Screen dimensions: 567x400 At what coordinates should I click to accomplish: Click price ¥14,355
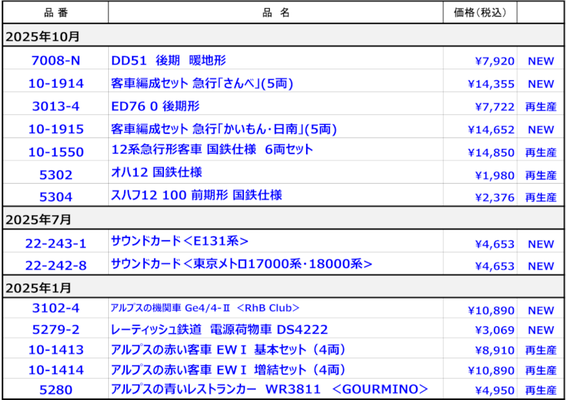coord(491,84)
